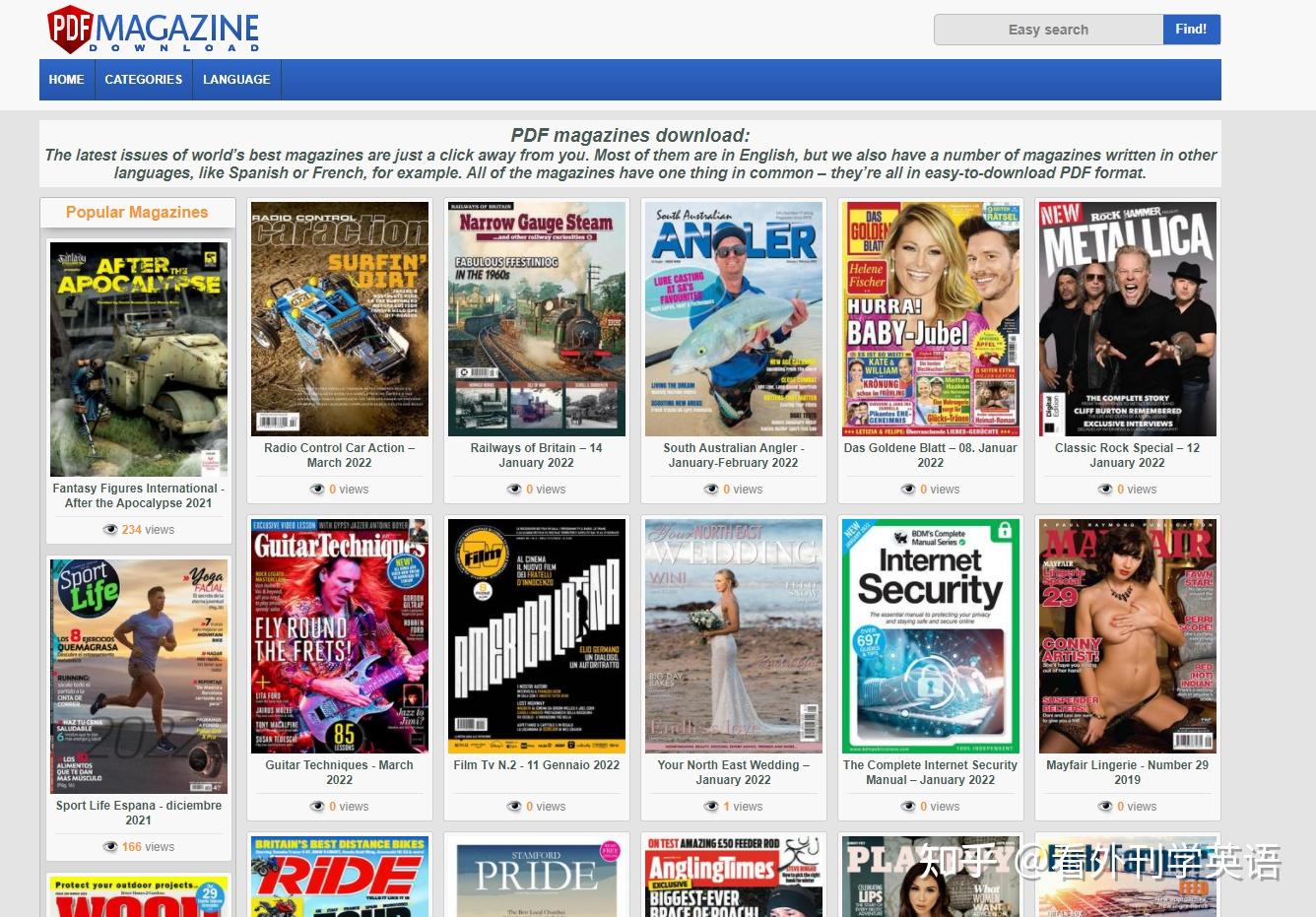Click eye icon under Your North East Wedding

point(711,807)
